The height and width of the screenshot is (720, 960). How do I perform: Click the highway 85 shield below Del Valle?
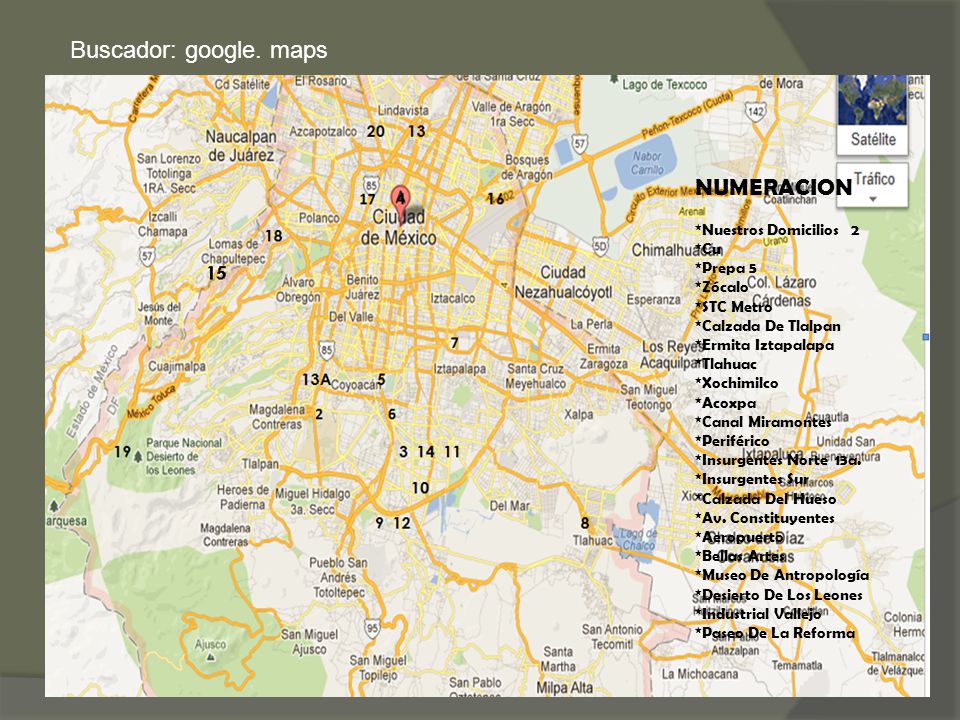click(x=326, y=351)
